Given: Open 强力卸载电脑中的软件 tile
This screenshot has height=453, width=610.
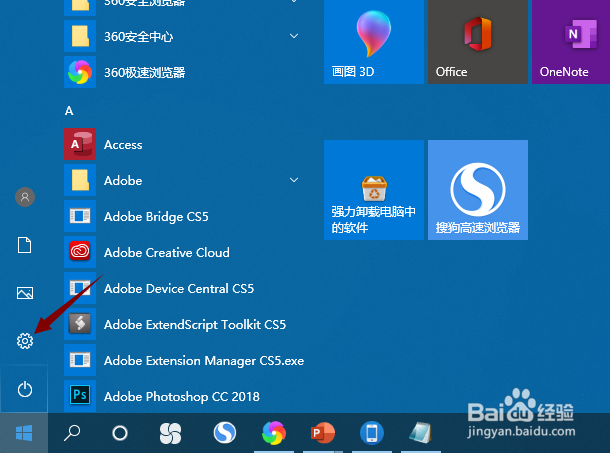Looking at the screenshot, I should pos(374,190).
